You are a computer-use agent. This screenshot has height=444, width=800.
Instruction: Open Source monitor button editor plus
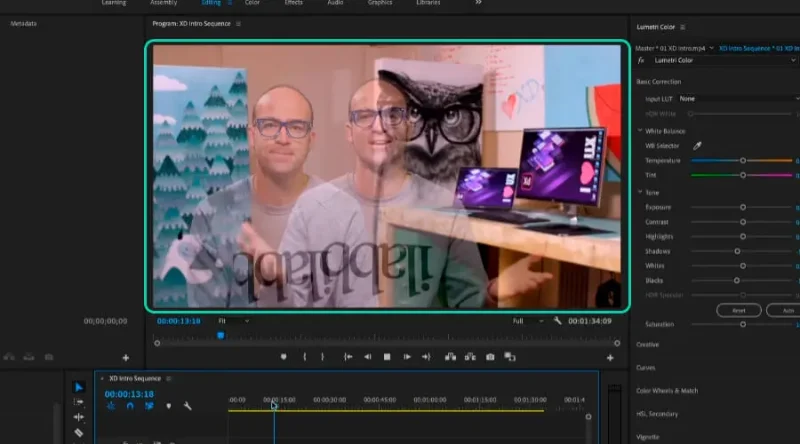click(x=126, y=358)
